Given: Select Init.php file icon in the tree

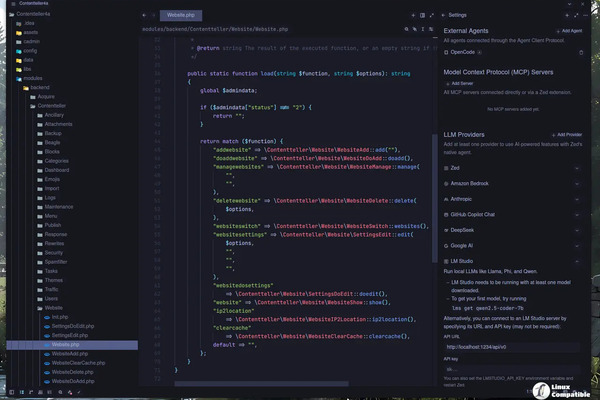Looking at the screenshot, I should (47, 317).
